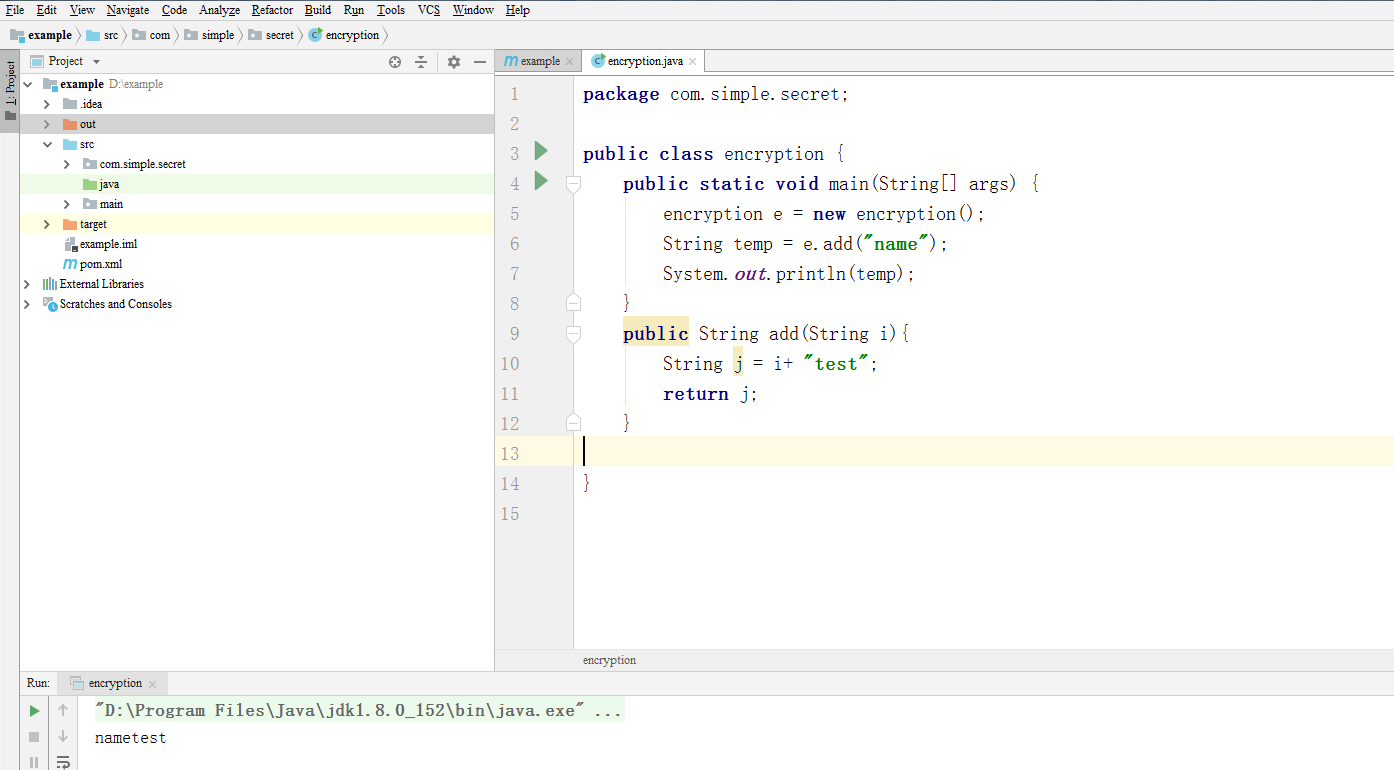Click the locate/scroll from source icon
Viewport: 1394px width, 770px height.
[x=395, y=62]
